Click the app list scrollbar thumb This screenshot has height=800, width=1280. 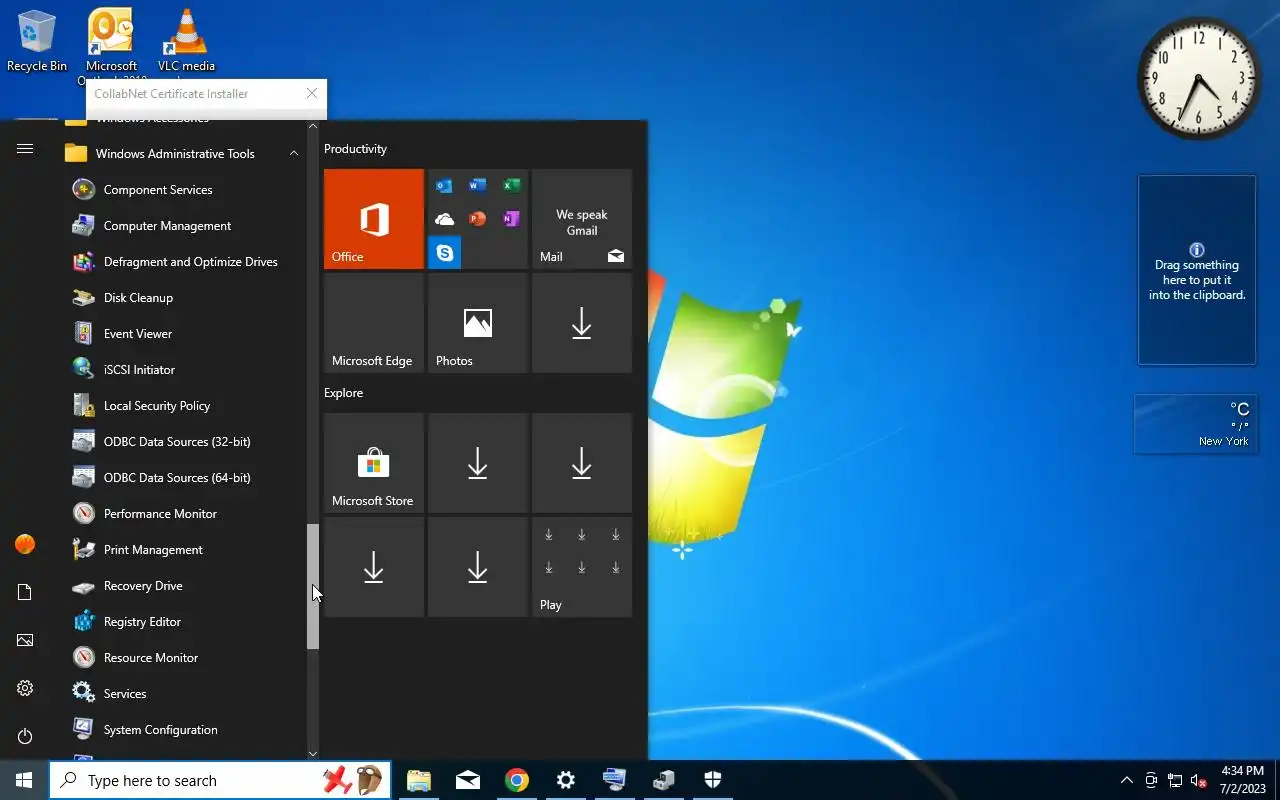313,587
